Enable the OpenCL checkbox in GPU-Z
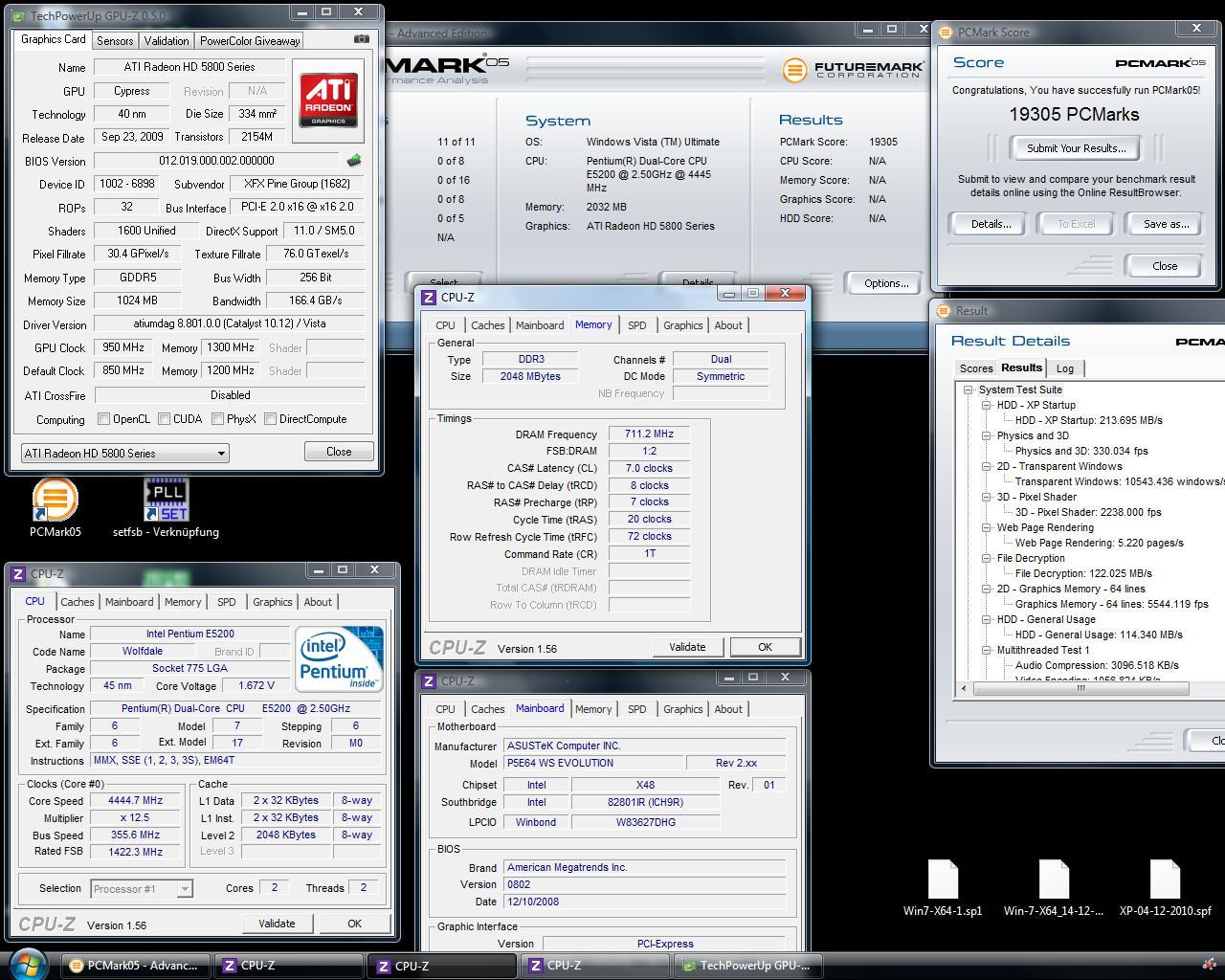Image resolution: width=1225 pixels, height=980 pixels. coord(103,419)
